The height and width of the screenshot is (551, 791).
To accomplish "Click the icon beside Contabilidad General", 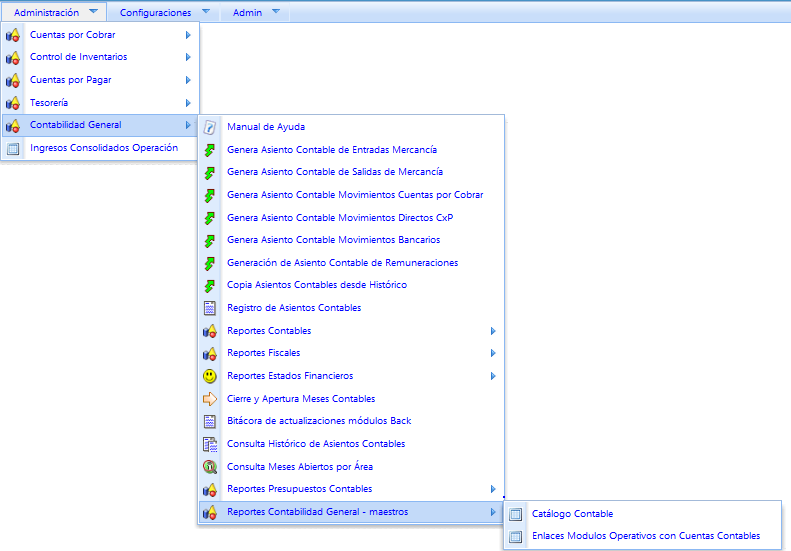I will point(13,125).
